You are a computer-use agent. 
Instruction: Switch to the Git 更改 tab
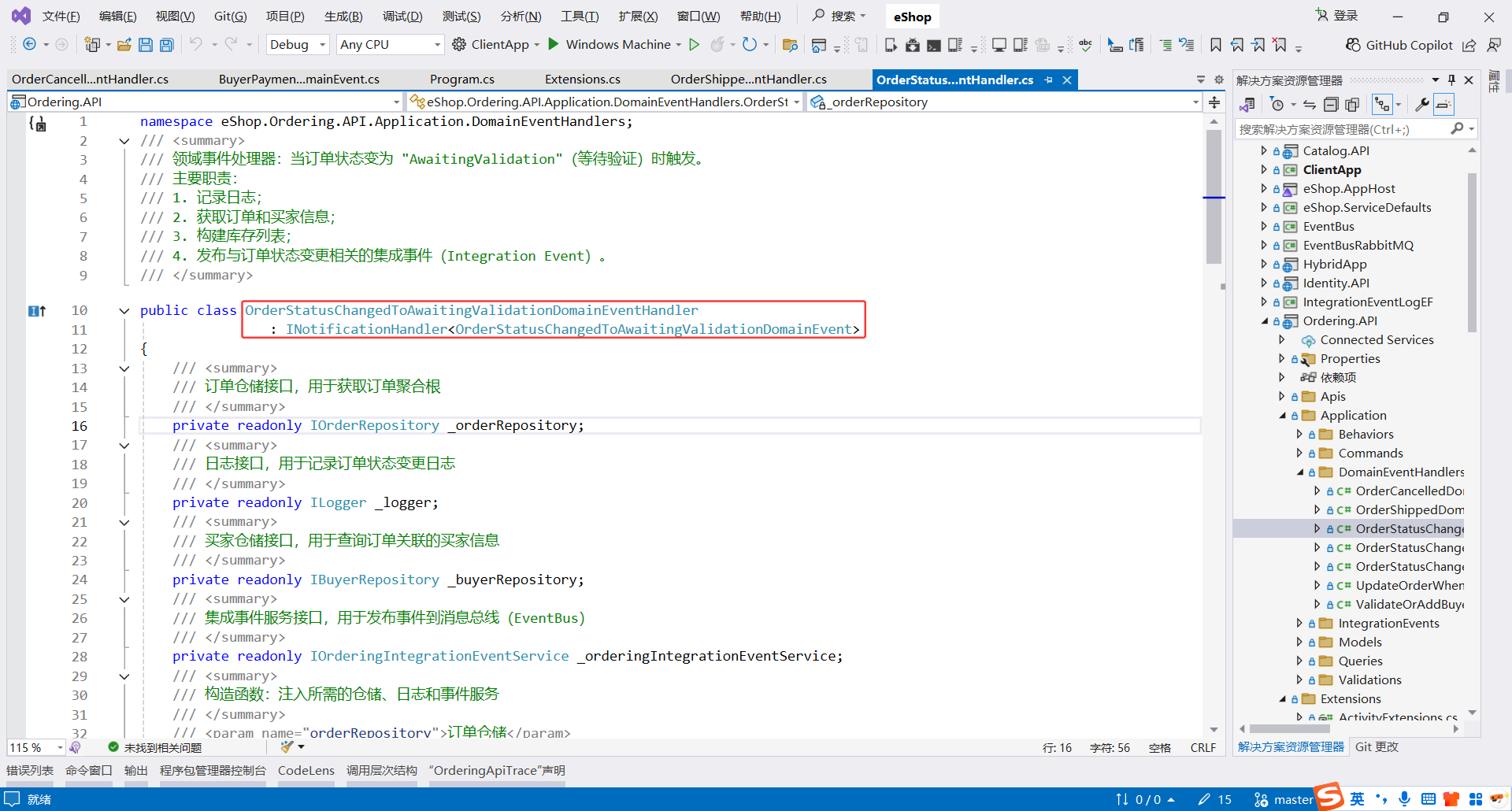1377,747
